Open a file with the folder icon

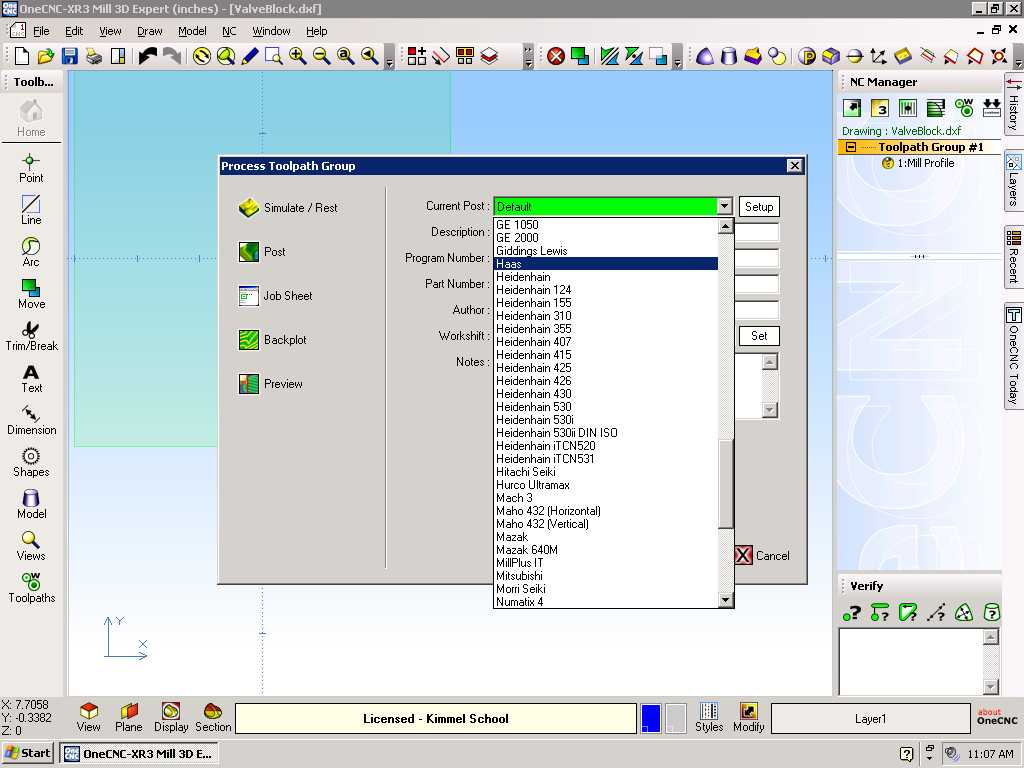[46, 56]
